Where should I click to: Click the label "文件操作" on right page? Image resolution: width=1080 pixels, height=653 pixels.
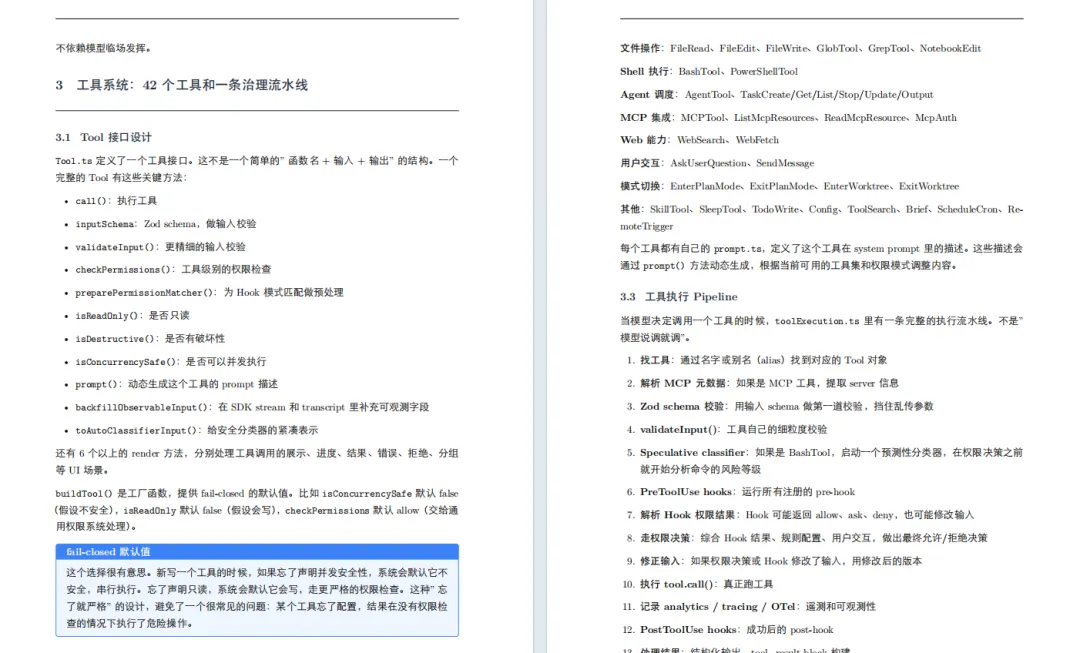[640, 48]
